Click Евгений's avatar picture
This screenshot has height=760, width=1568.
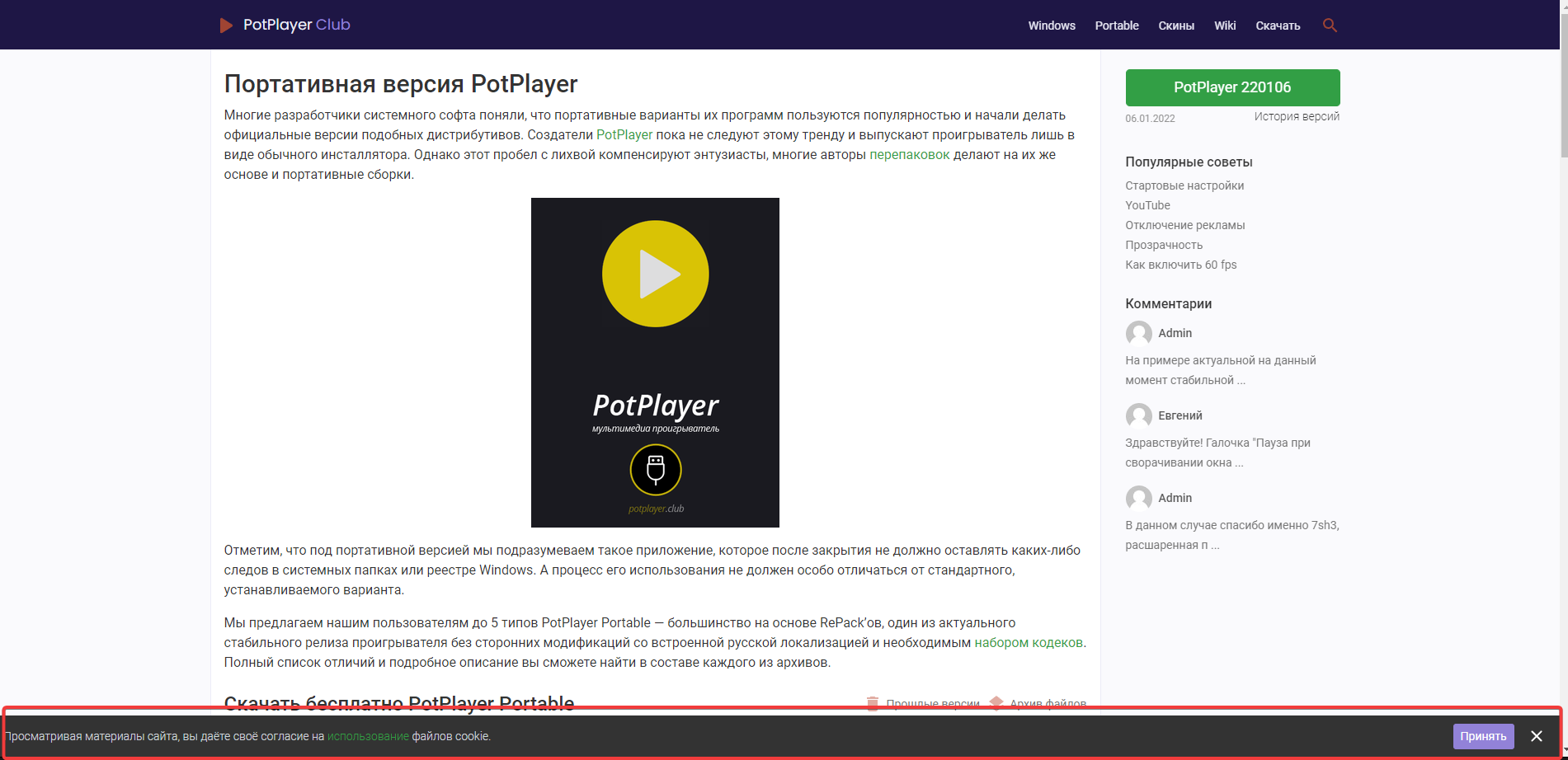pos(1138,415)
